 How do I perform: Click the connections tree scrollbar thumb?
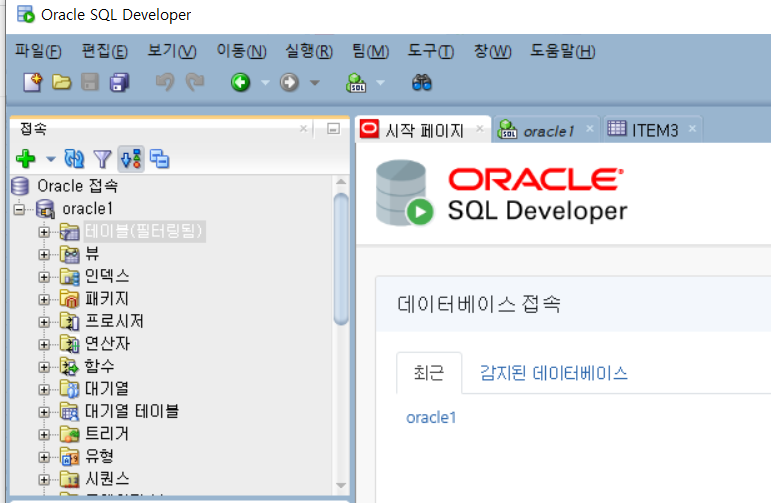tap(341, 259)
